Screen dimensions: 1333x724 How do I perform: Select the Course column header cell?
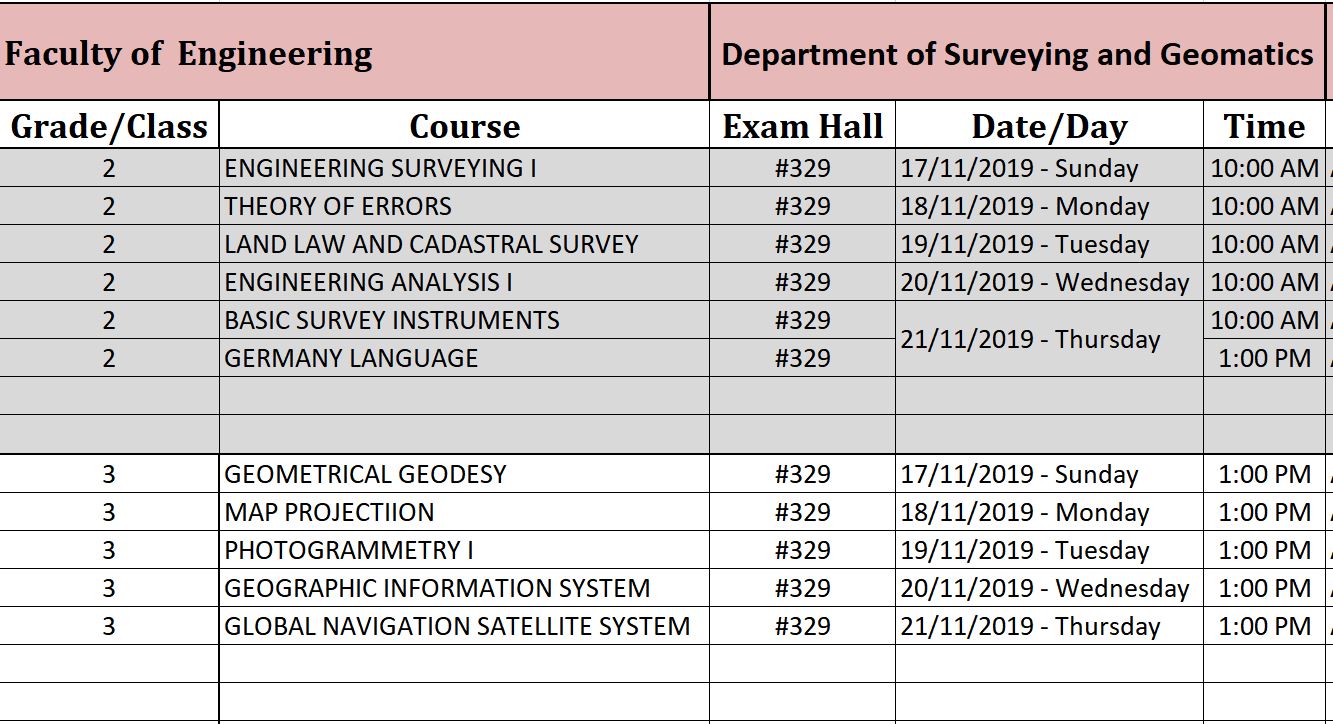(464, 127)
